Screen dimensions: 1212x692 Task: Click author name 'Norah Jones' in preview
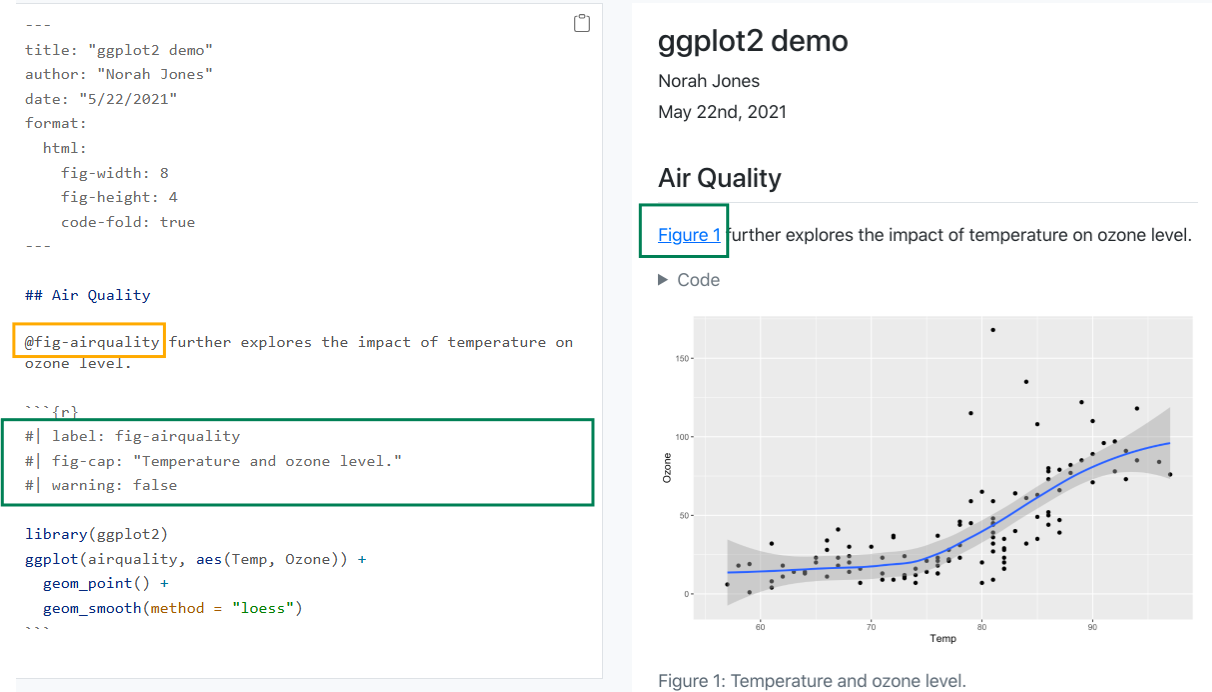tap(708, 81)
